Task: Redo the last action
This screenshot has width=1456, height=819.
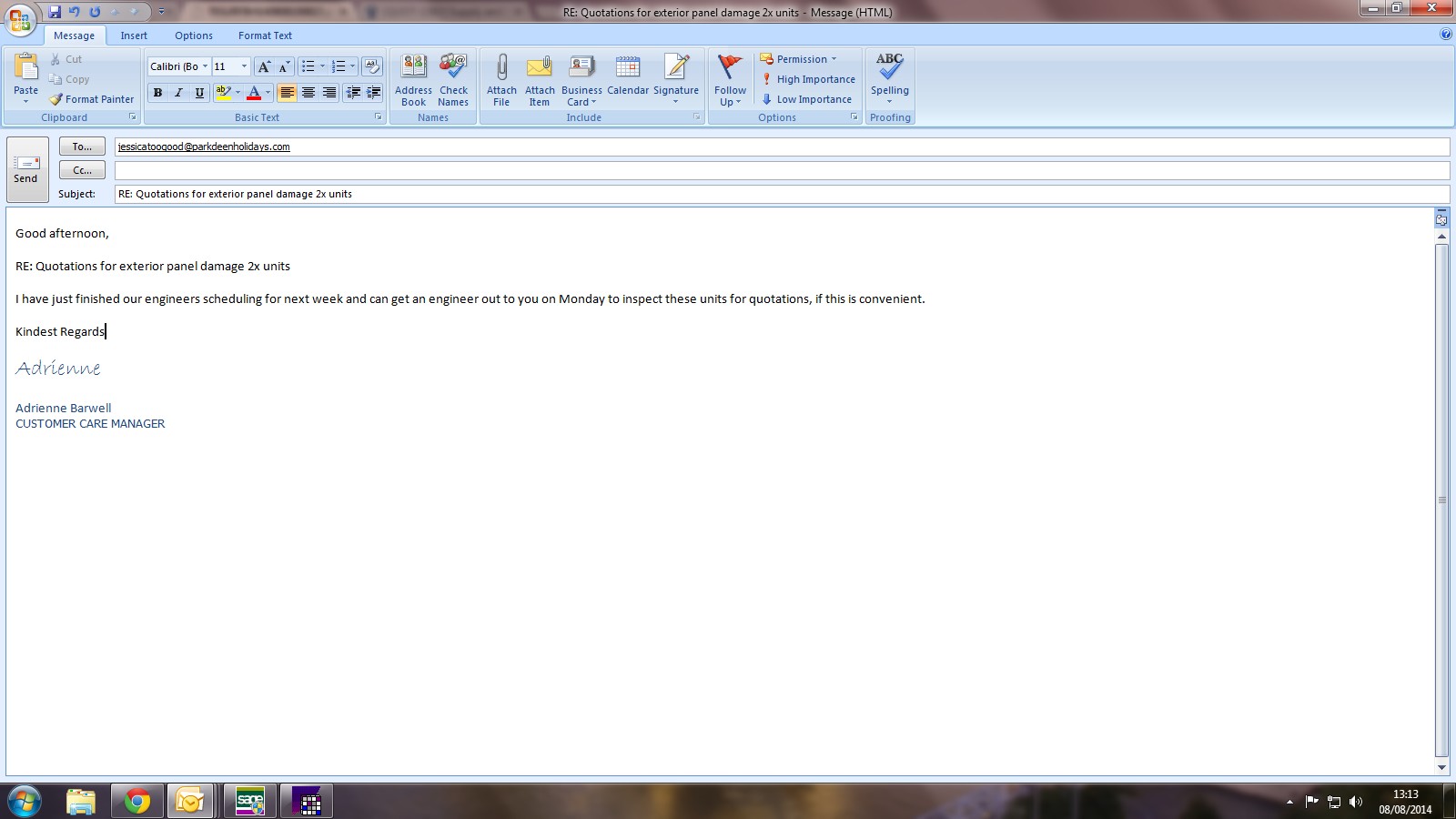Action: pos(95,12)
